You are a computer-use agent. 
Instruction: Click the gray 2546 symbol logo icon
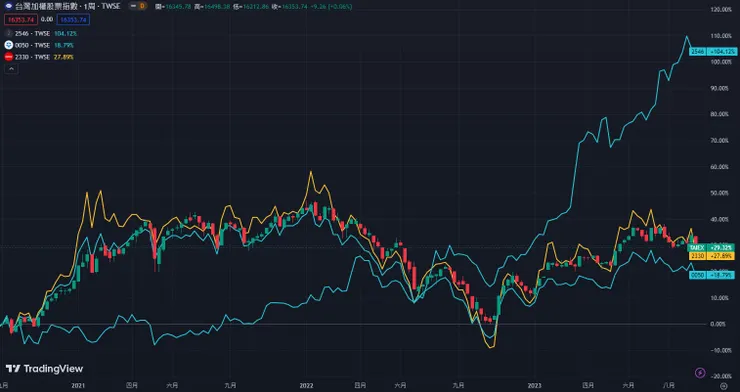click(8, 33)
